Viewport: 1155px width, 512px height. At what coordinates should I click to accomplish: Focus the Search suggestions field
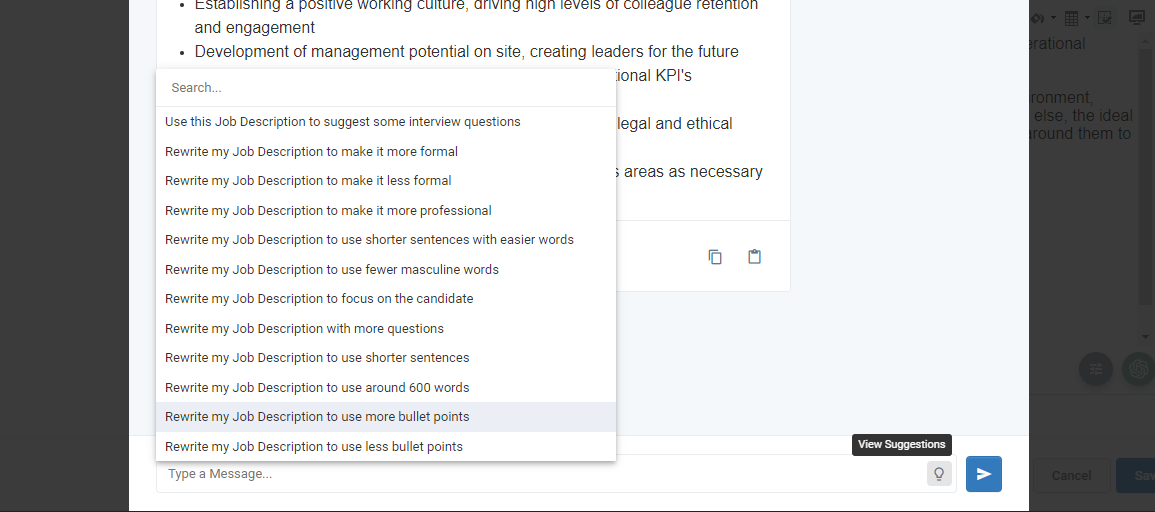(x=386, y=88)
